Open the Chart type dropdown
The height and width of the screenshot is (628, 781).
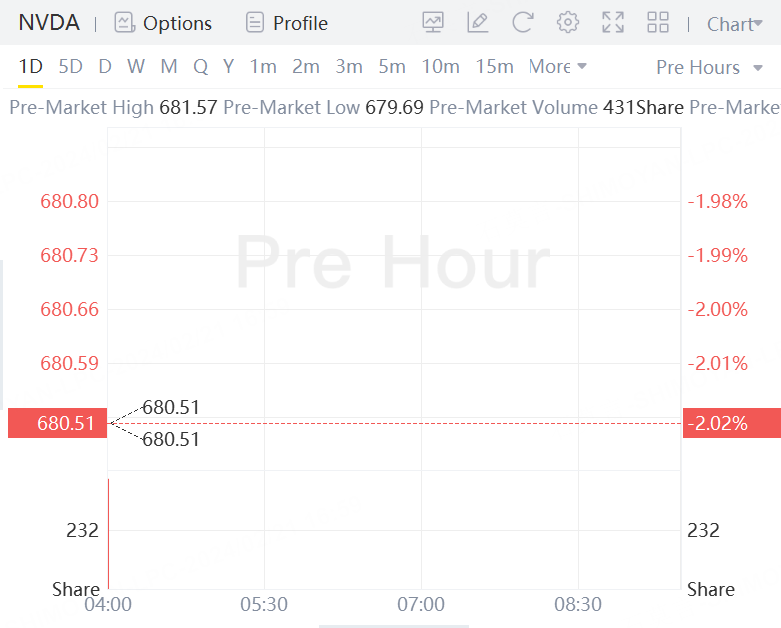[x=734, y=24]
